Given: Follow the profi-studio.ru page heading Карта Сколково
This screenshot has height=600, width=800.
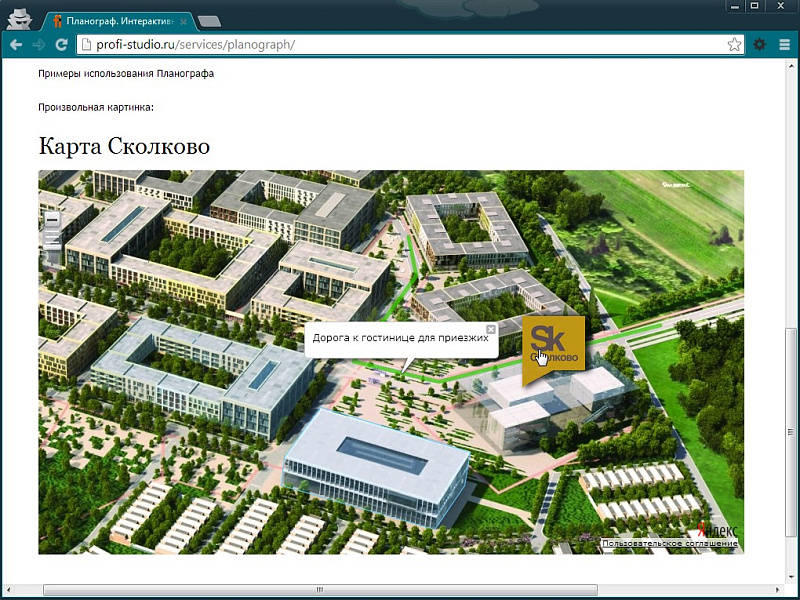Looking at the screenshot, I should point(123,145).
